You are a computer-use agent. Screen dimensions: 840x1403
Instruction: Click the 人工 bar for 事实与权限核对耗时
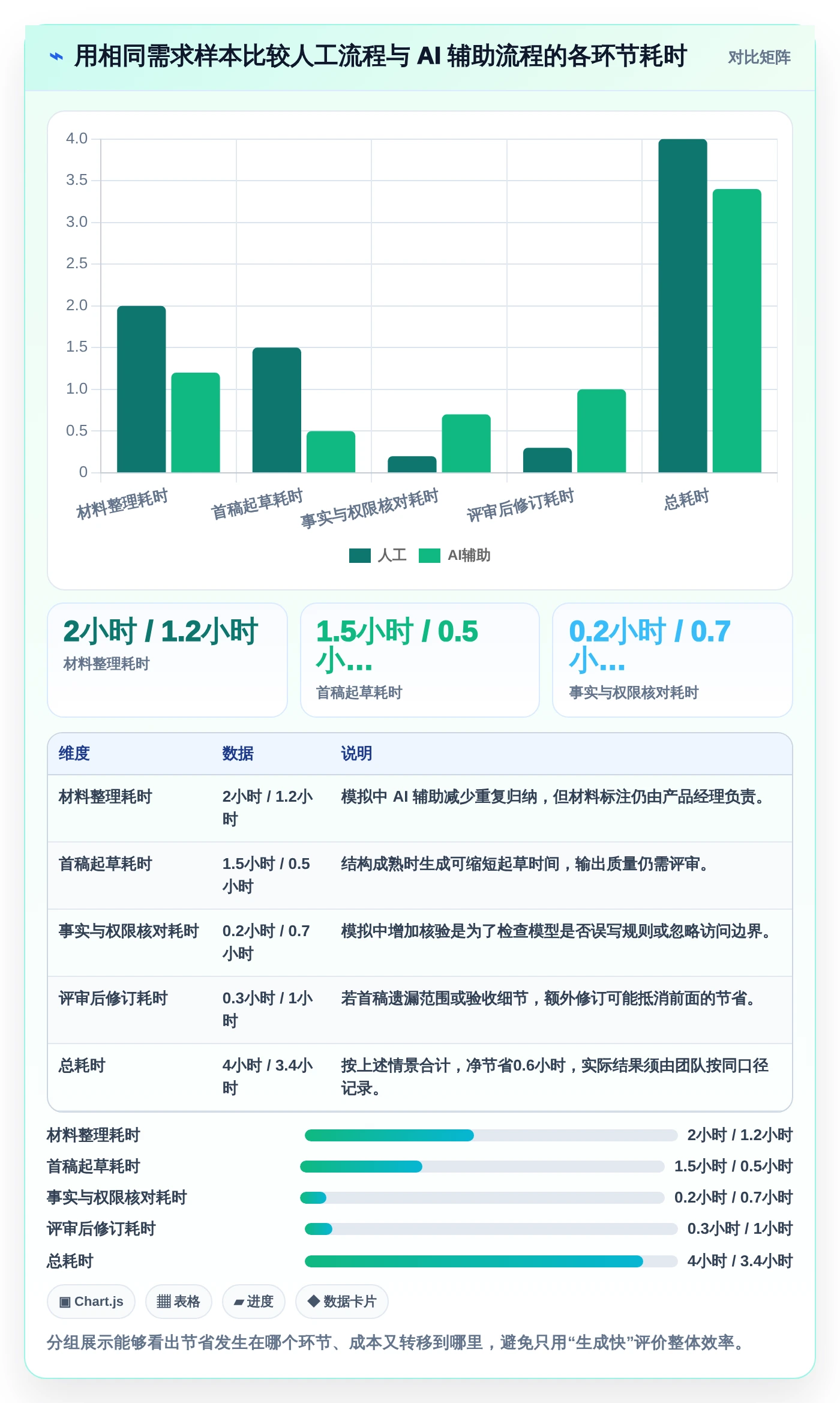pyautogui.click(x=412, y=464)
